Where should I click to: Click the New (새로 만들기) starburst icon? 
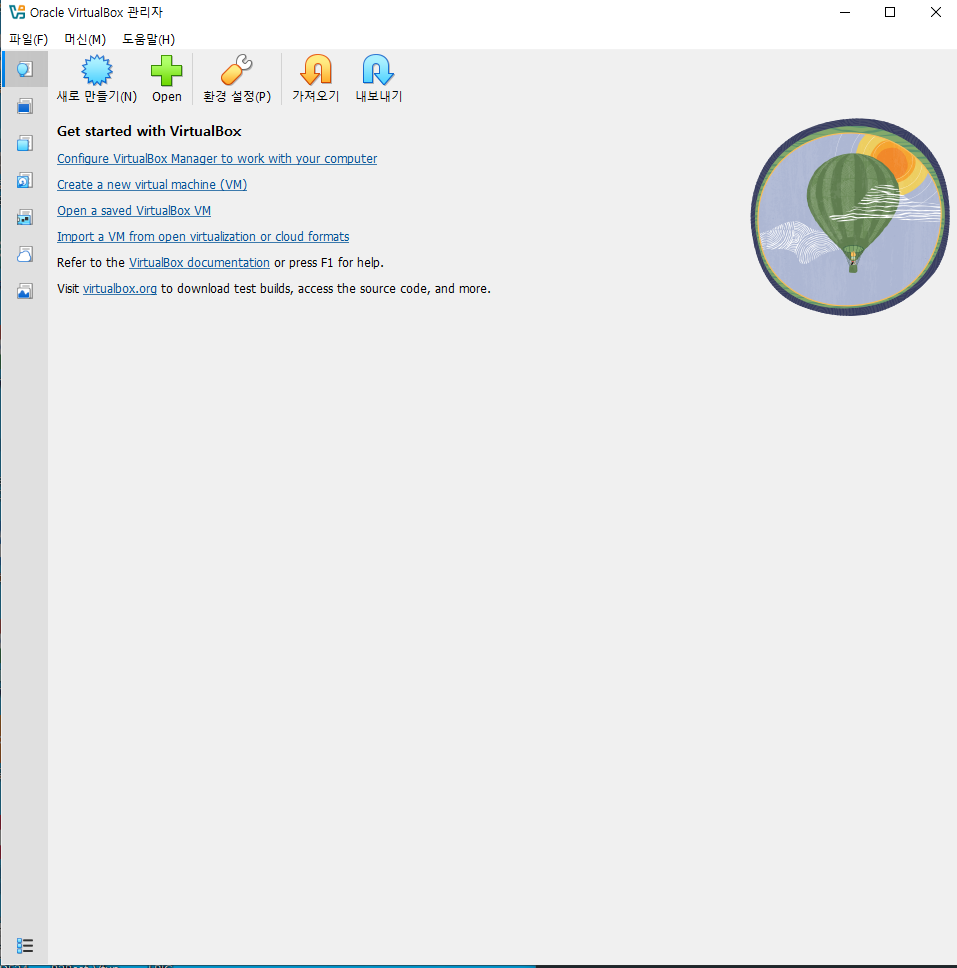[97, 70]
